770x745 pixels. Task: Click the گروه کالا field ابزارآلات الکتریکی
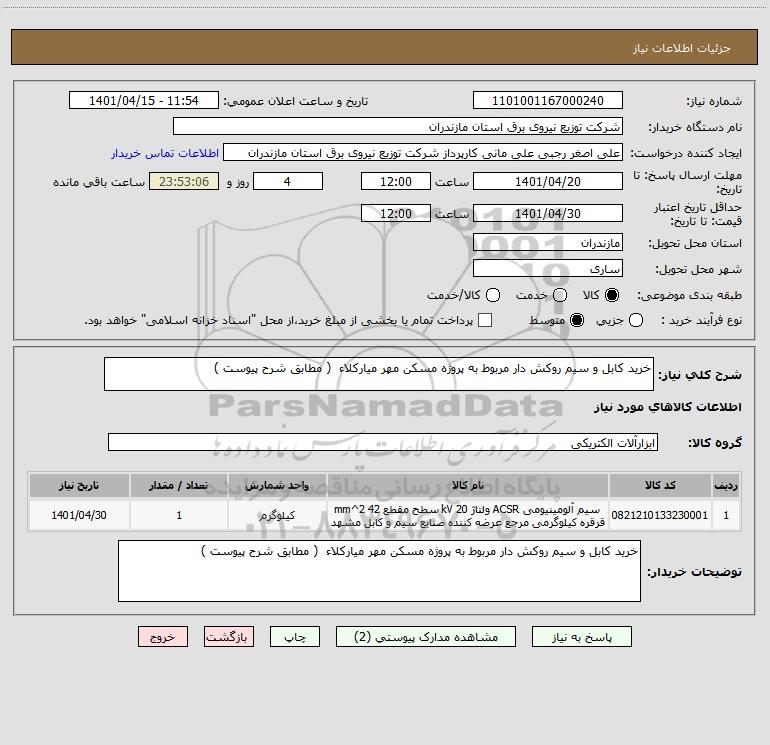point(383,442)
